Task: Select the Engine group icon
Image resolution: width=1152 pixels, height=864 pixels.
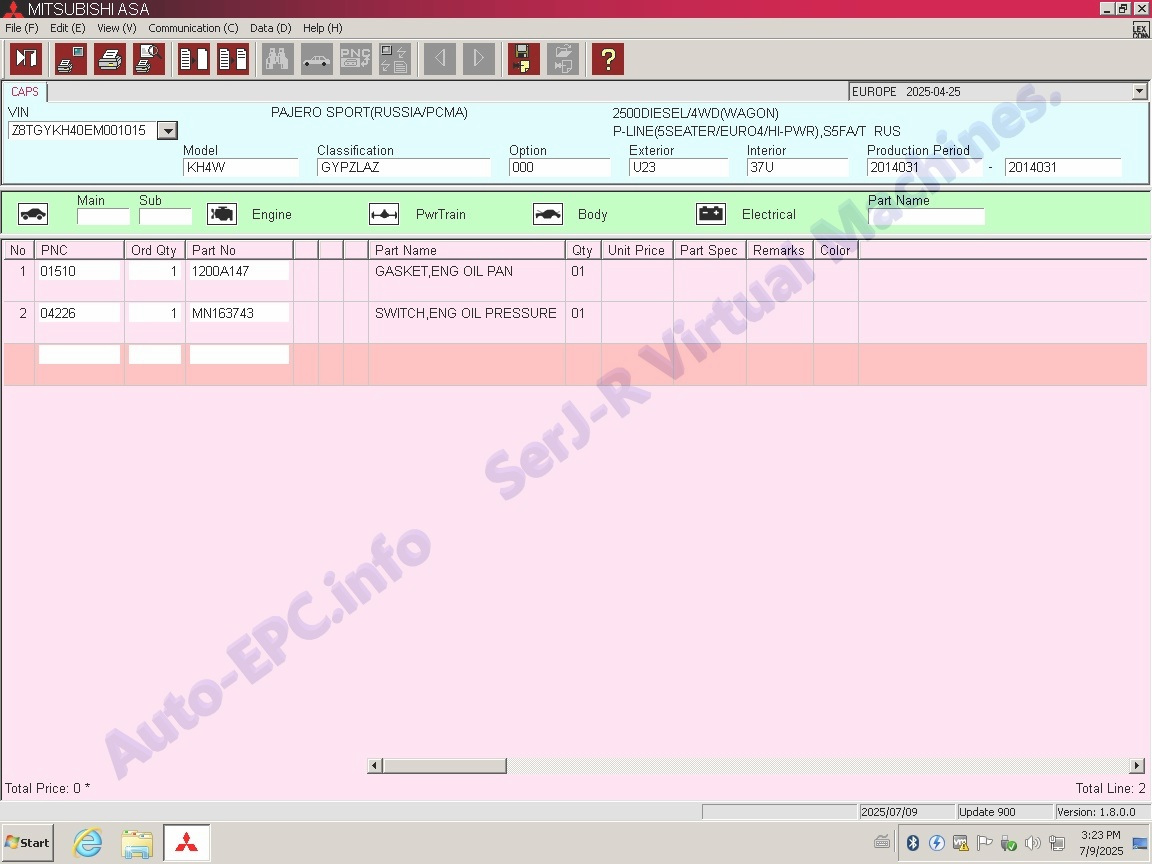Action: click(x=222, y=214)
